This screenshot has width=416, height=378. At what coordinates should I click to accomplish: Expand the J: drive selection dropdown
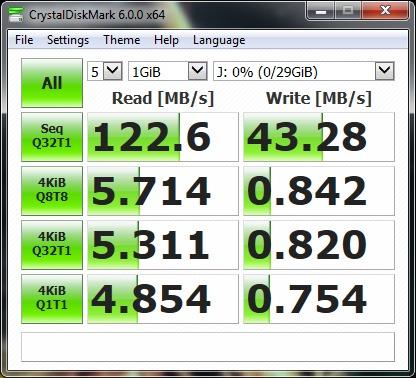click(x=304, y=71)
